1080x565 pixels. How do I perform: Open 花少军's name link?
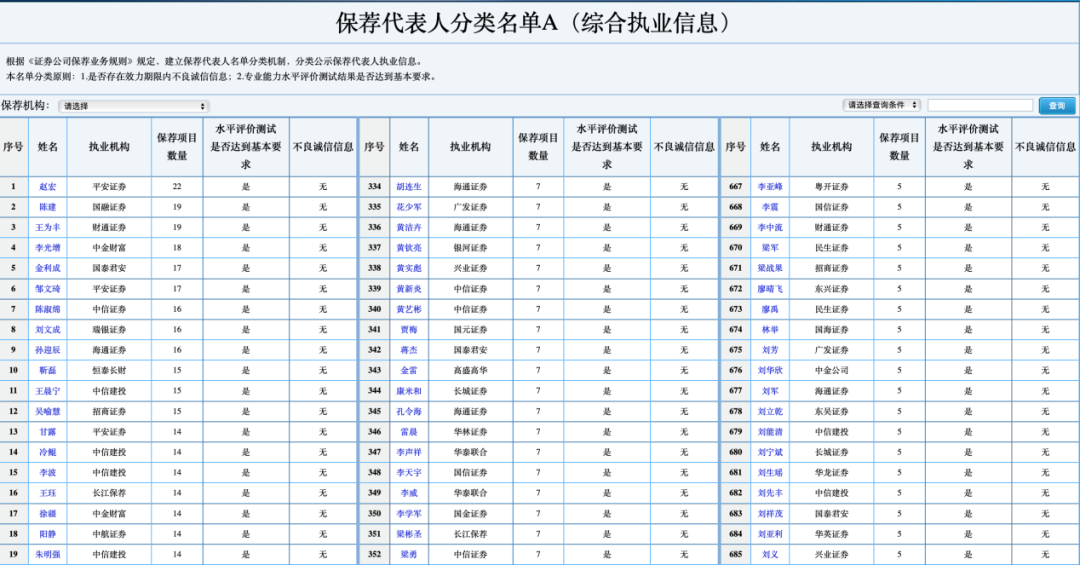tap(408, 207)
